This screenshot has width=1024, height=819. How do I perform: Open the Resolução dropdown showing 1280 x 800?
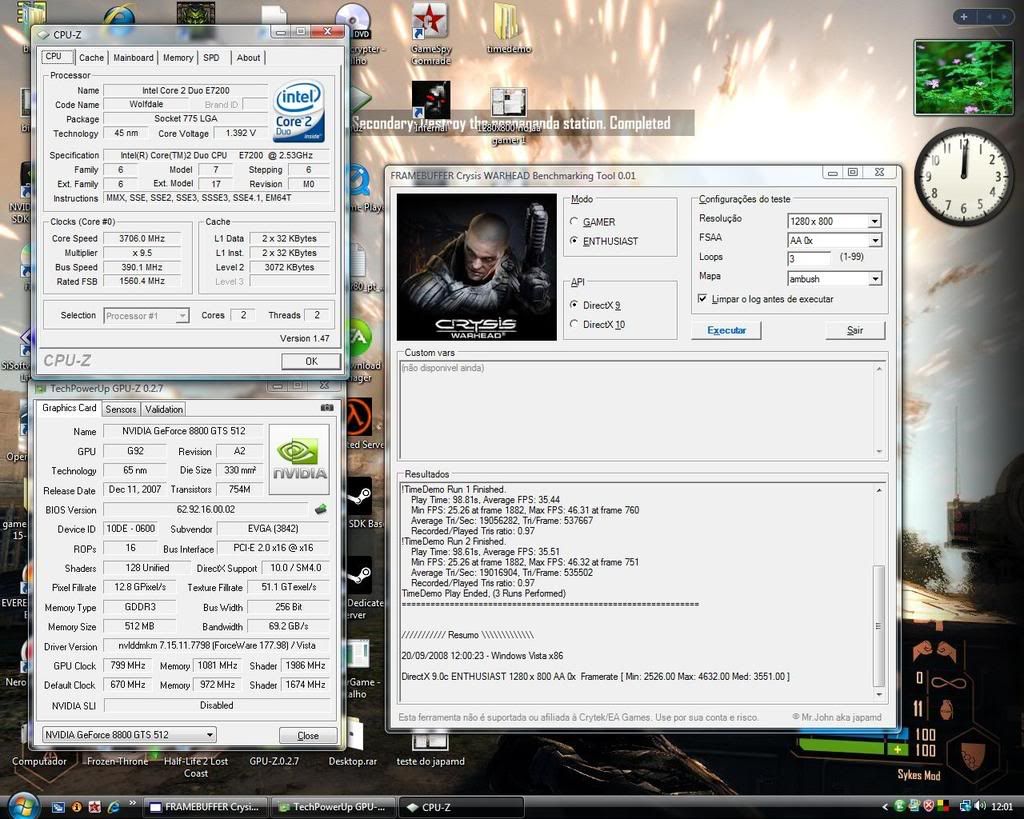tap(874, 221)
